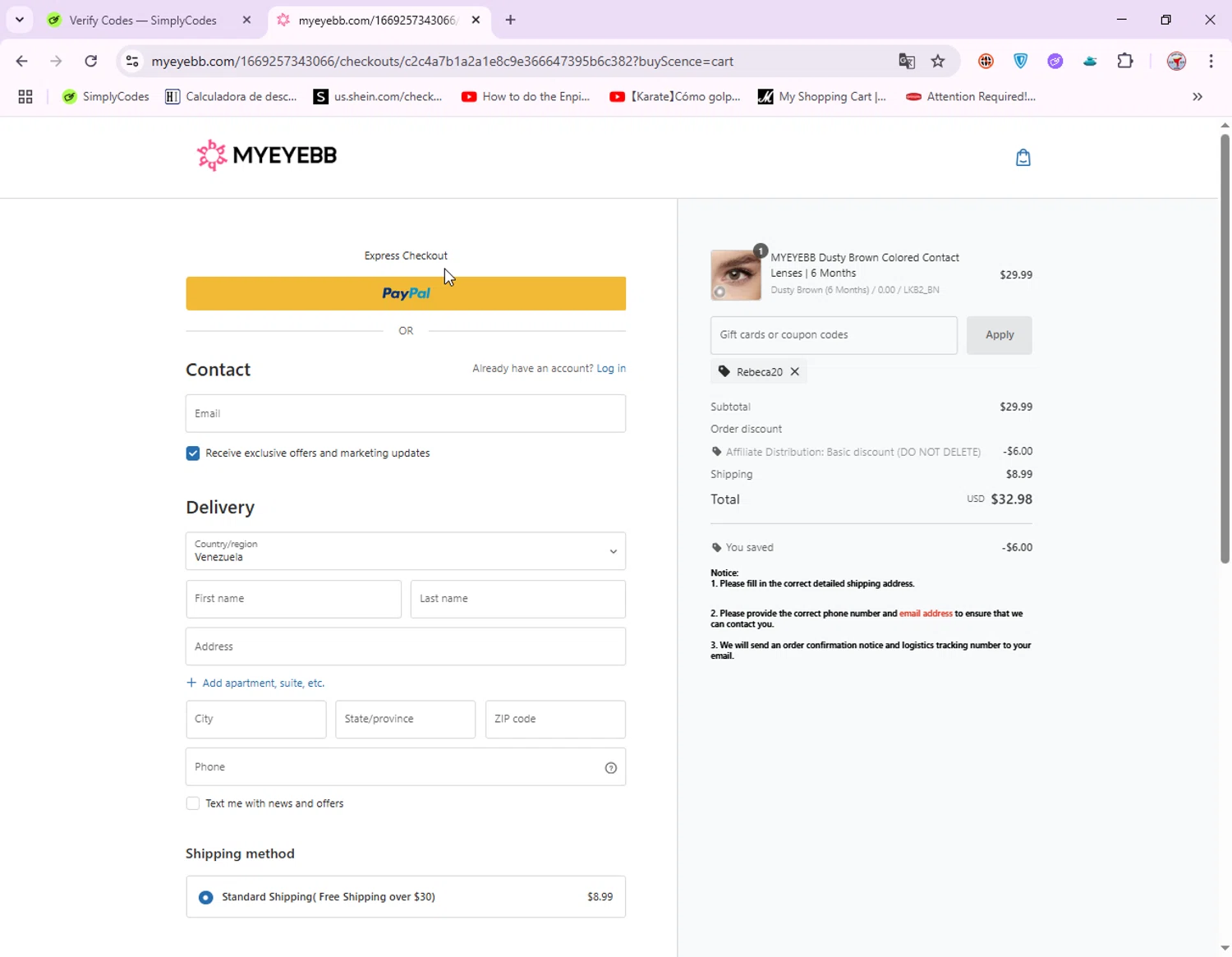Click the browser profile avatar
Viewport: 1232px width, 957px height.
[x=1176, y=62]
